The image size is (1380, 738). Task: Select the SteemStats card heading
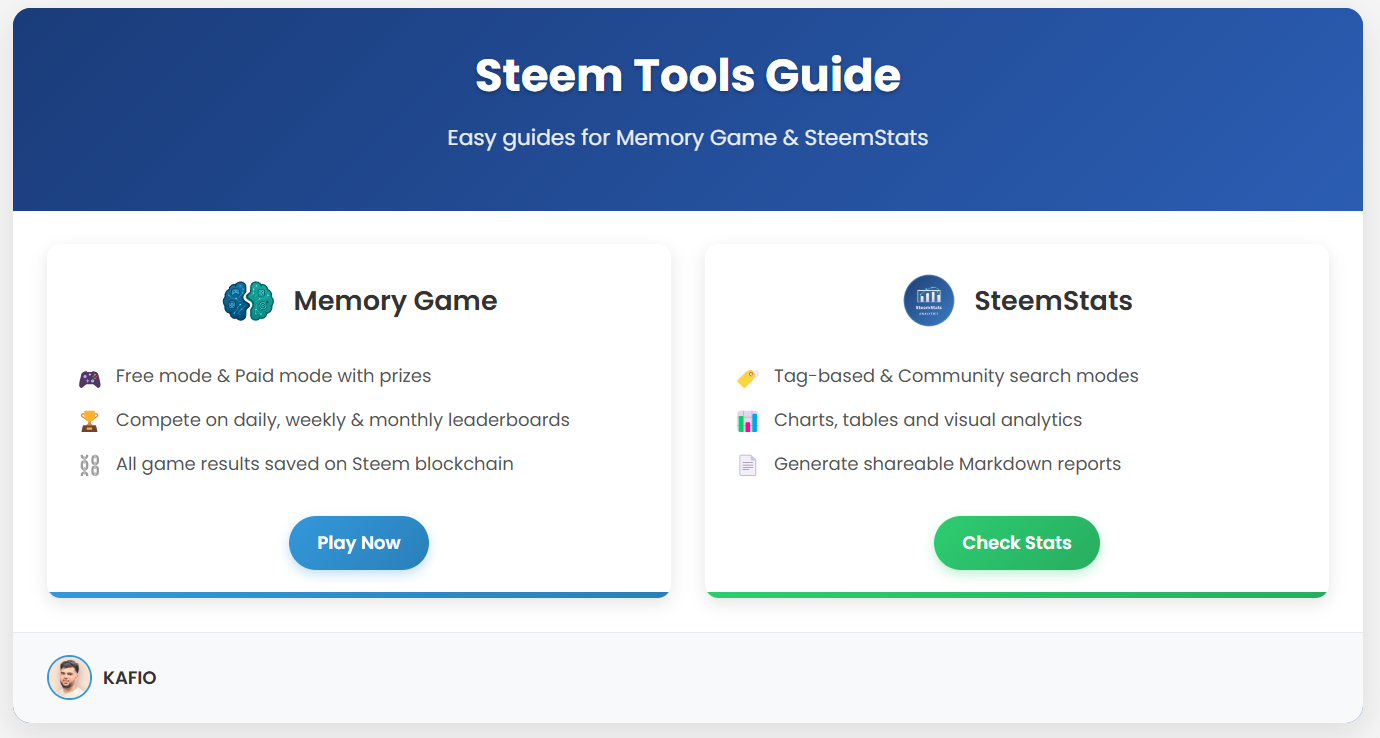click(x=1053, y=301)
